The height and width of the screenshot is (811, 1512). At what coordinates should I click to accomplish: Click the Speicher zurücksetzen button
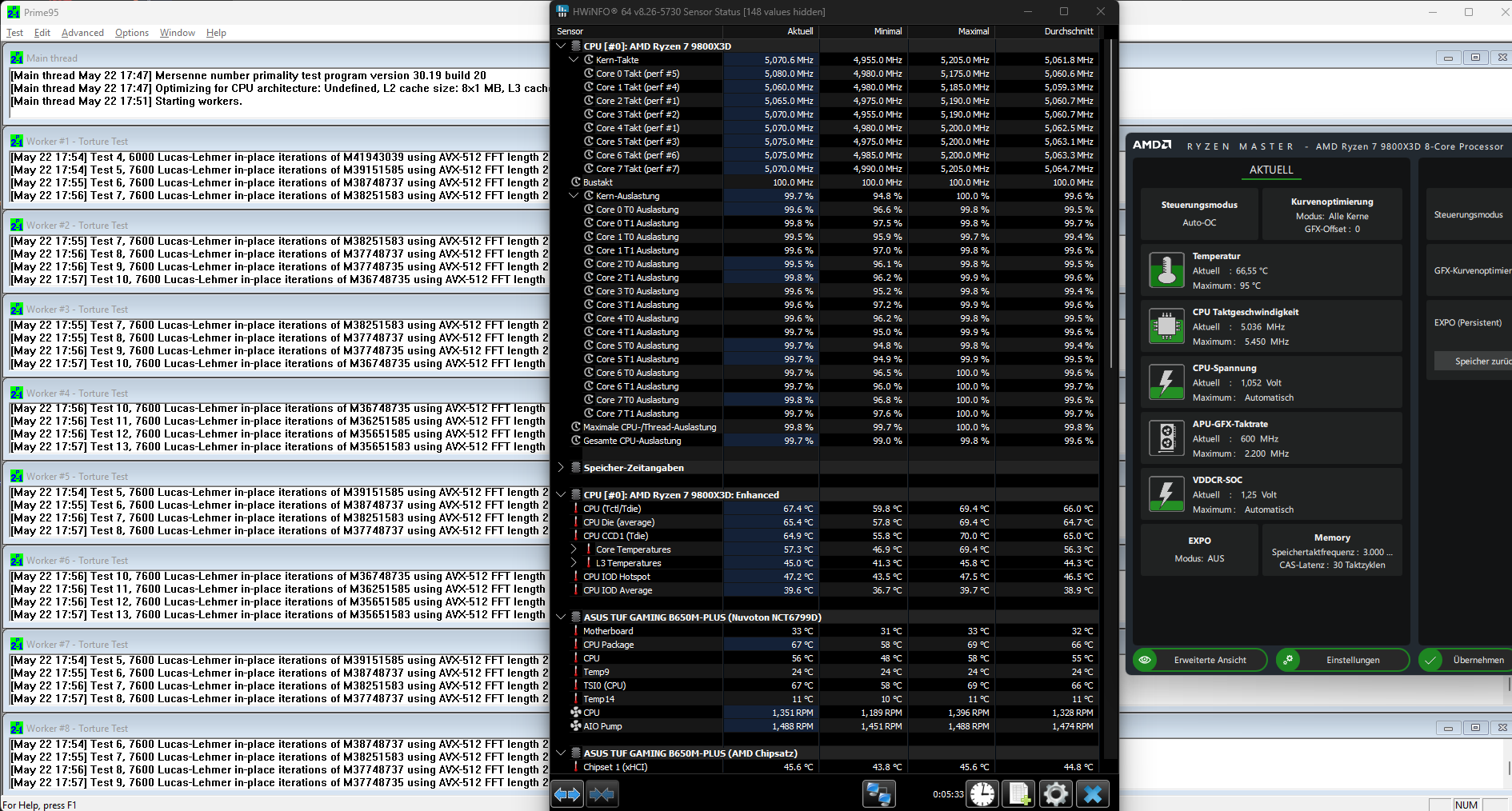(x=1473, y=361)
